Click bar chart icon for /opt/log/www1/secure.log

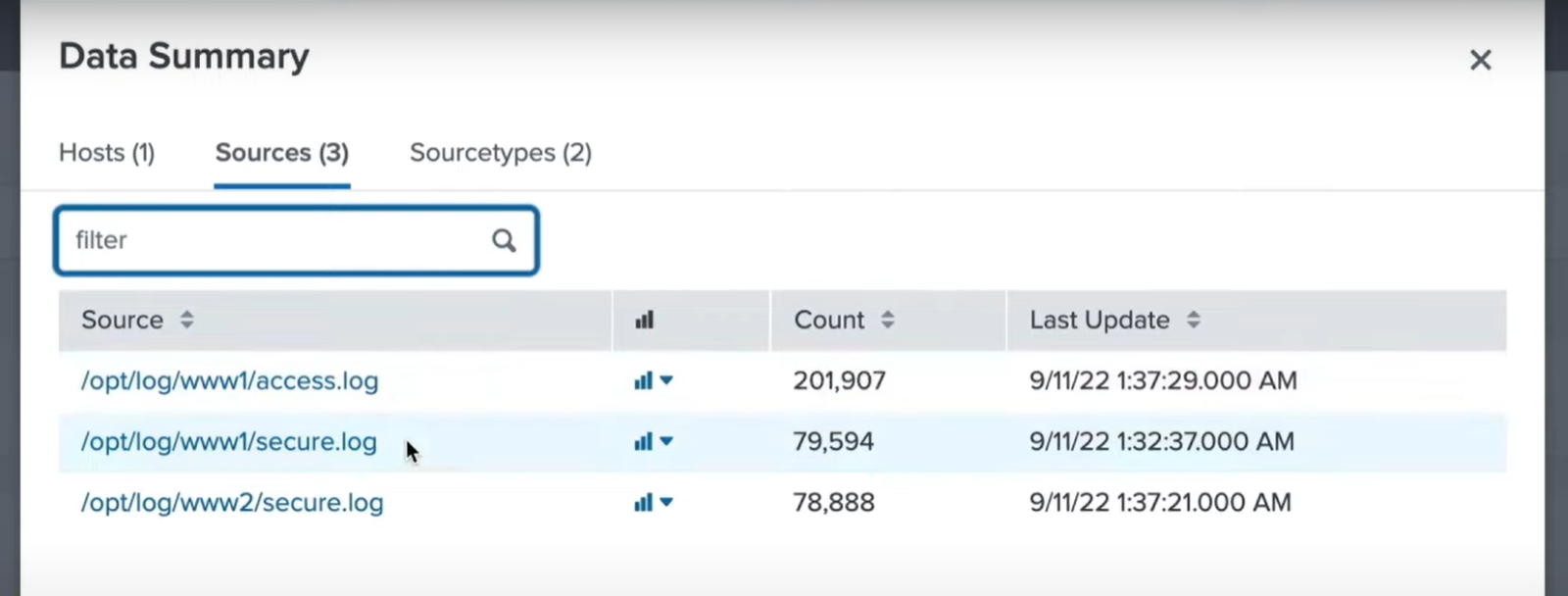coord(643,442)
